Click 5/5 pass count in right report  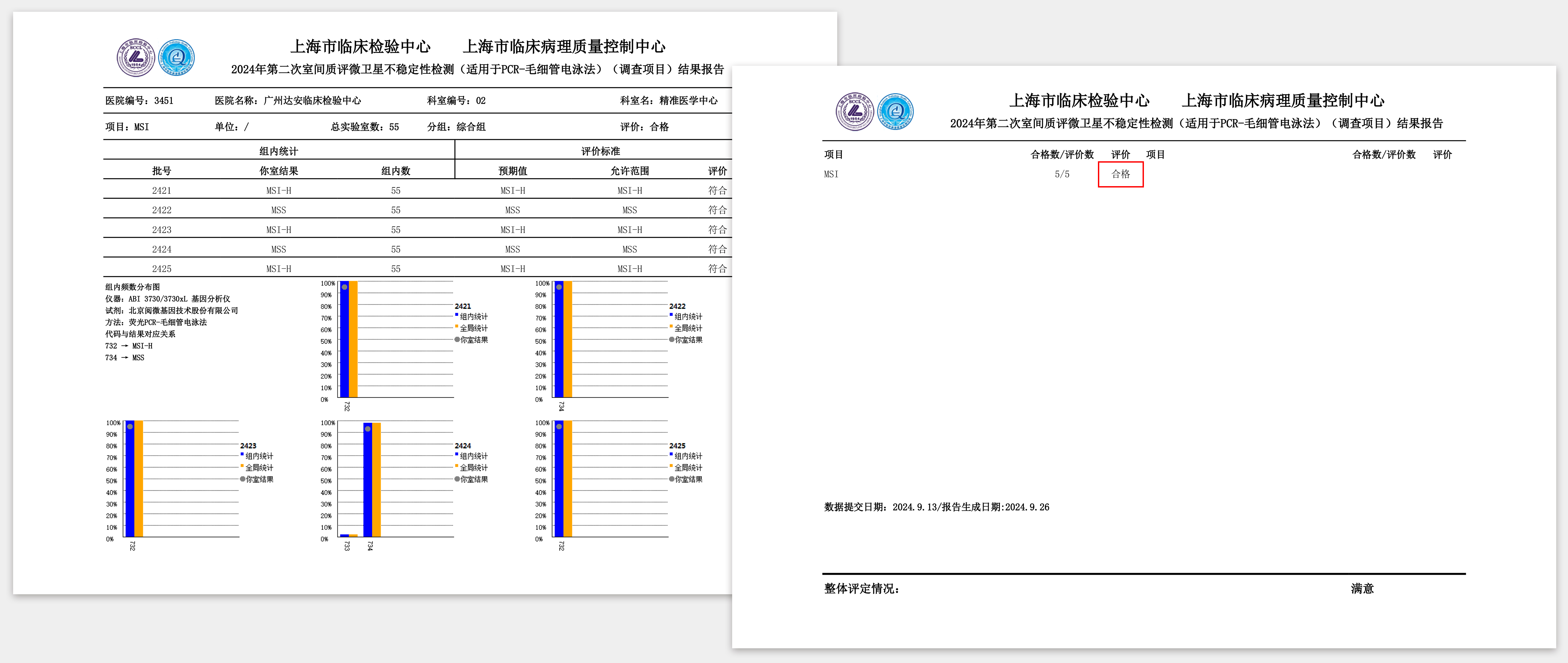[x=1062, y=174]
